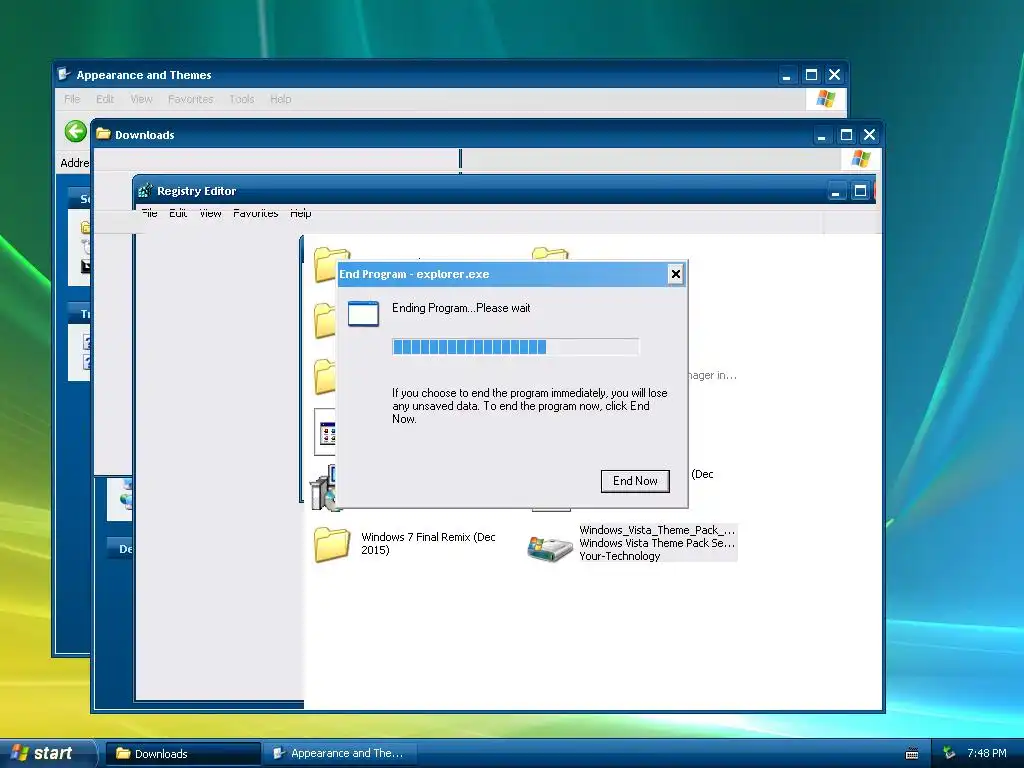
Task: Open Edit menu in Appearance and Themes
Action: (x=104, y=99)
